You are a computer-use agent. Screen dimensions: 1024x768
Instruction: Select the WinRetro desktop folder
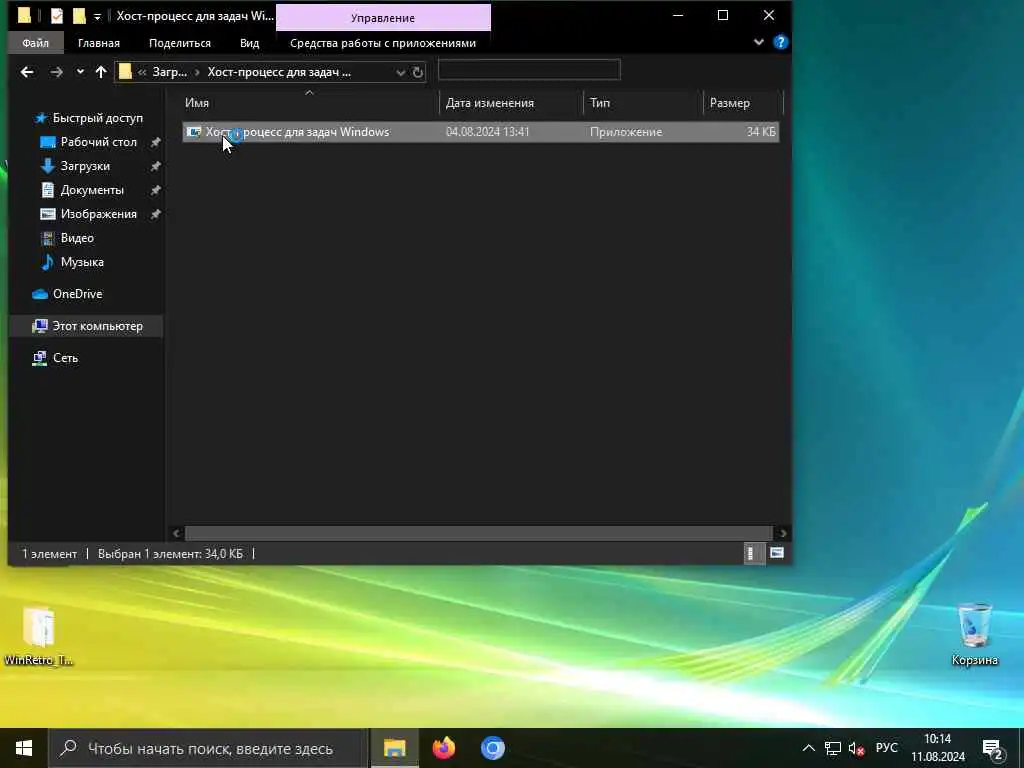39,636
